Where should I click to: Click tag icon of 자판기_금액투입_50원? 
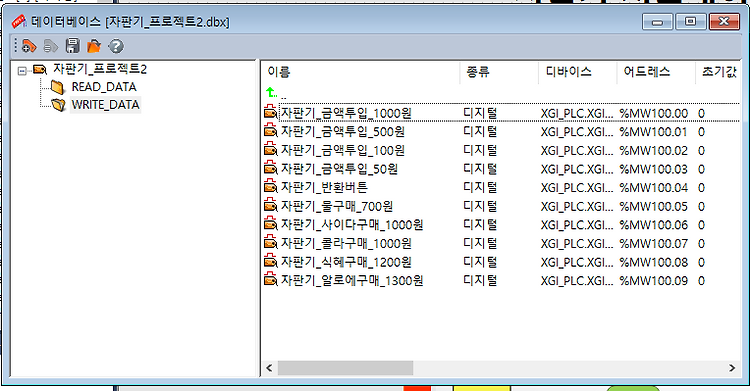point(271,168)
